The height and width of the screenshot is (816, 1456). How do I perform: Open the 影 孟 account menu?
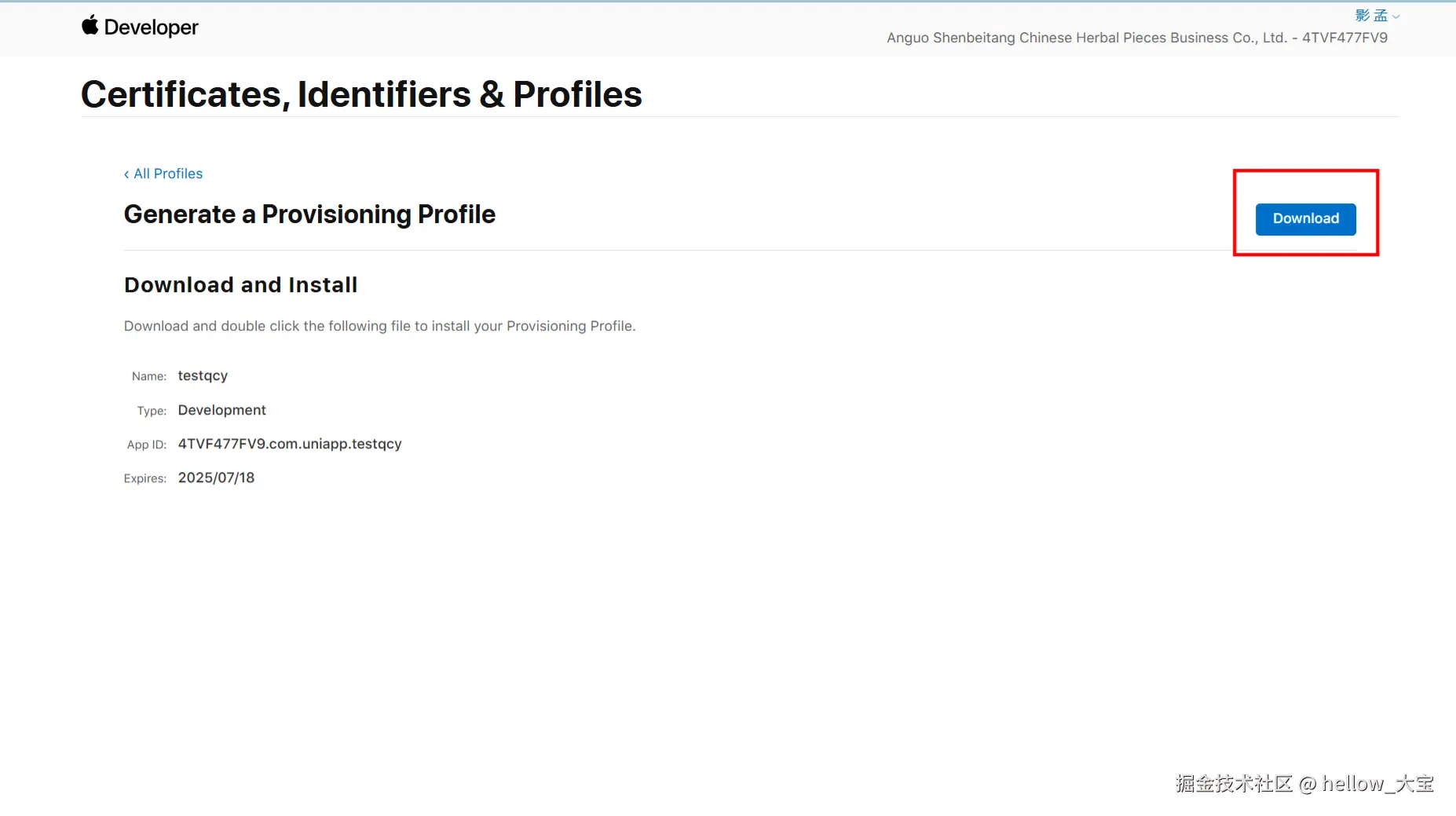coord(1371,16)
